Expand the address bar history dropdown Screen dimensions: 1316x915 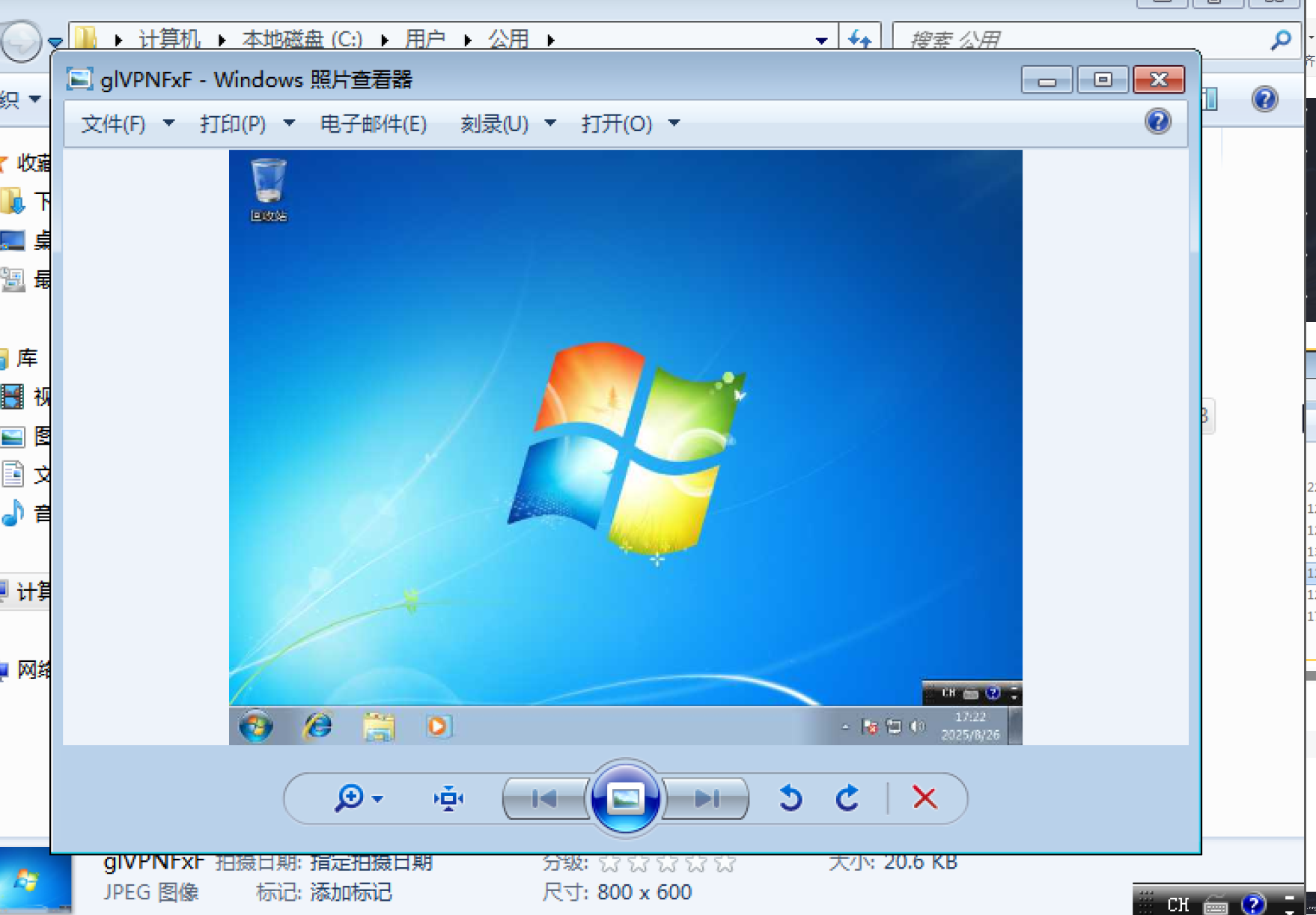coord(821,40)
